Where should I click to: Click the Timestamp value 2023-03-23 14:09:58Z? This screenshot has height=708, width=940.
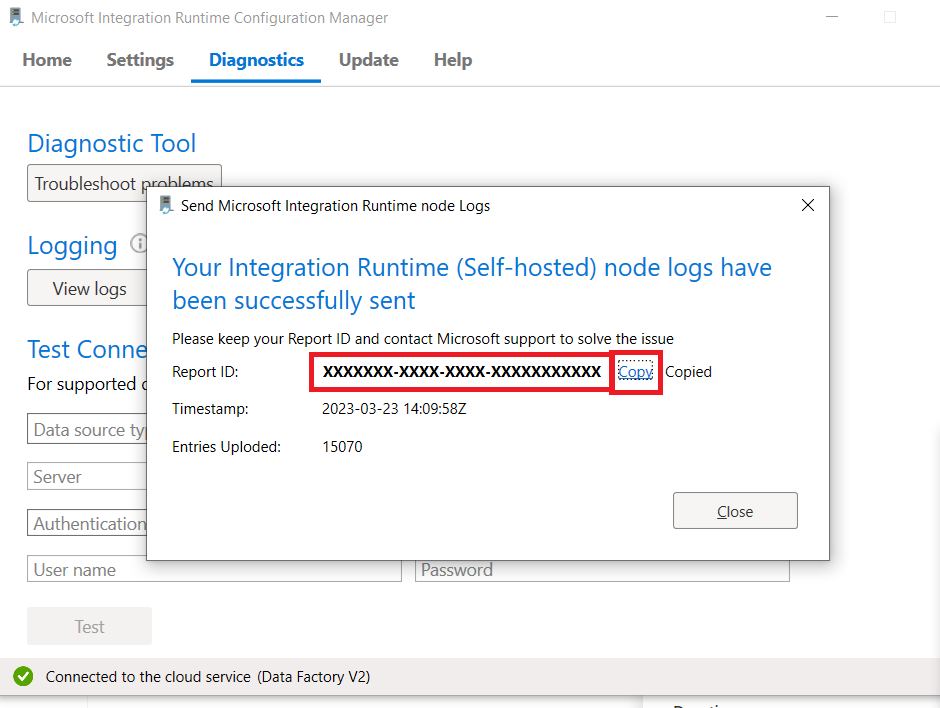394,409
